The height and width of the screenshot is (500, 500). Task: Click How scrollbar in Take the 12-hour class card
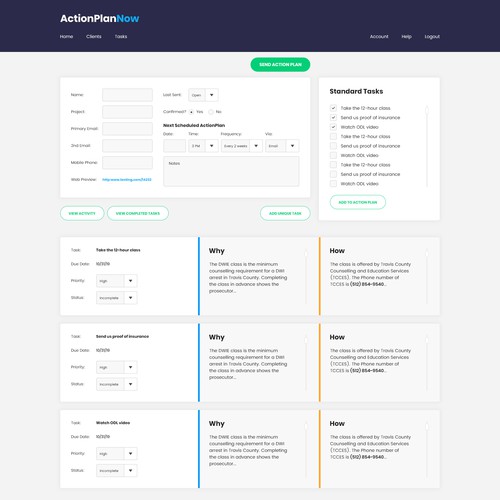click(427, 277)
